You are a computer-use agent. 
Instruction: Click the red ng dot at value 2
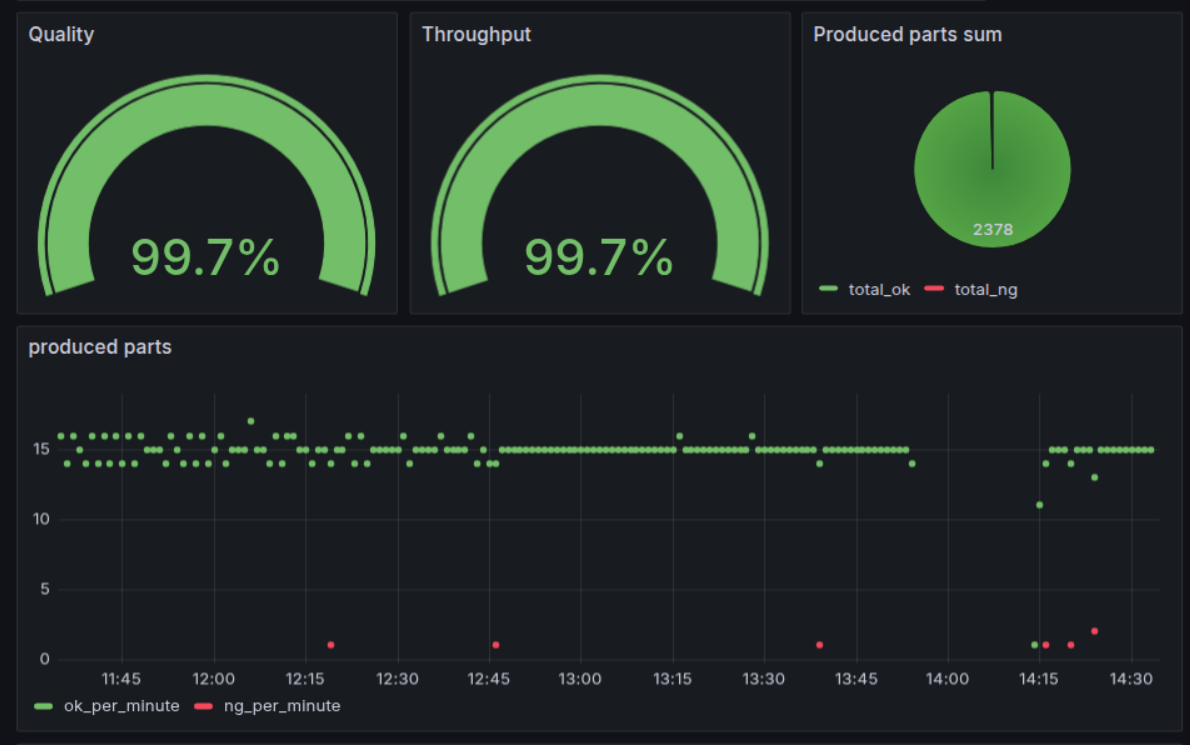(x=1094, y=631)
